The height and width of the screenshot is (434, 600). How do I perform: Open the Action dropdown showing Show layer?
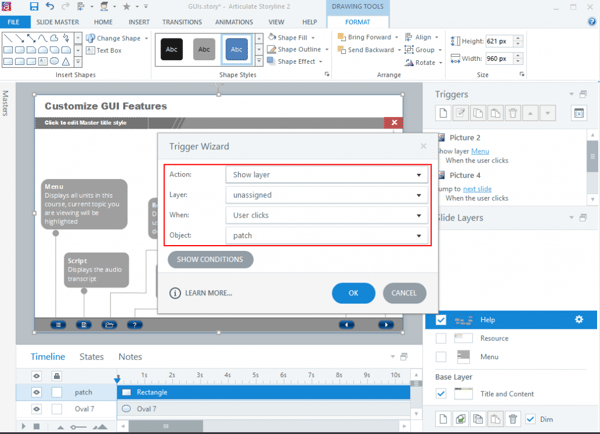click(326, 175)
